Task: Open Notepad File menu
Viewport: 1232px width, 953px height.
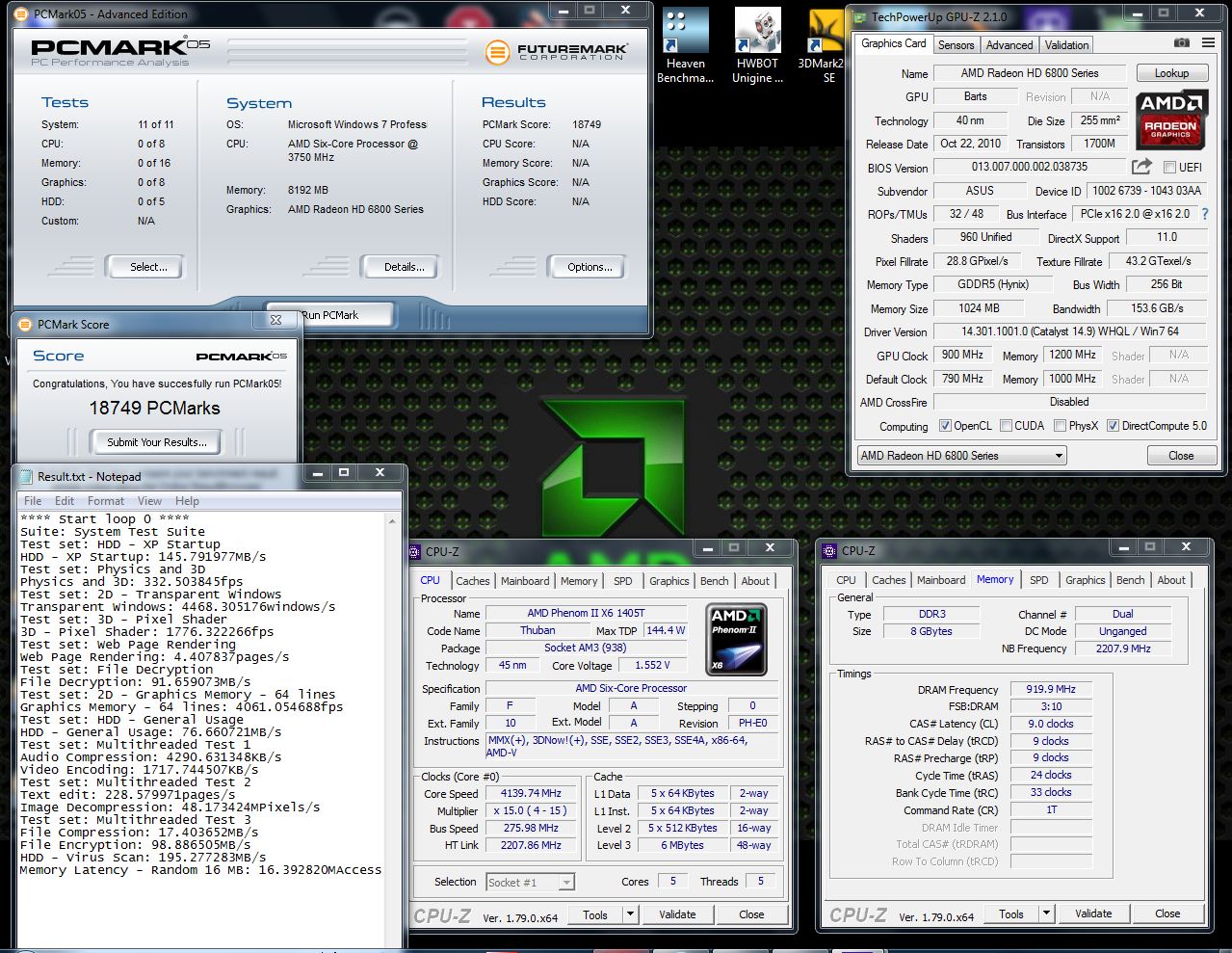Action: click(x=33, y=501)
